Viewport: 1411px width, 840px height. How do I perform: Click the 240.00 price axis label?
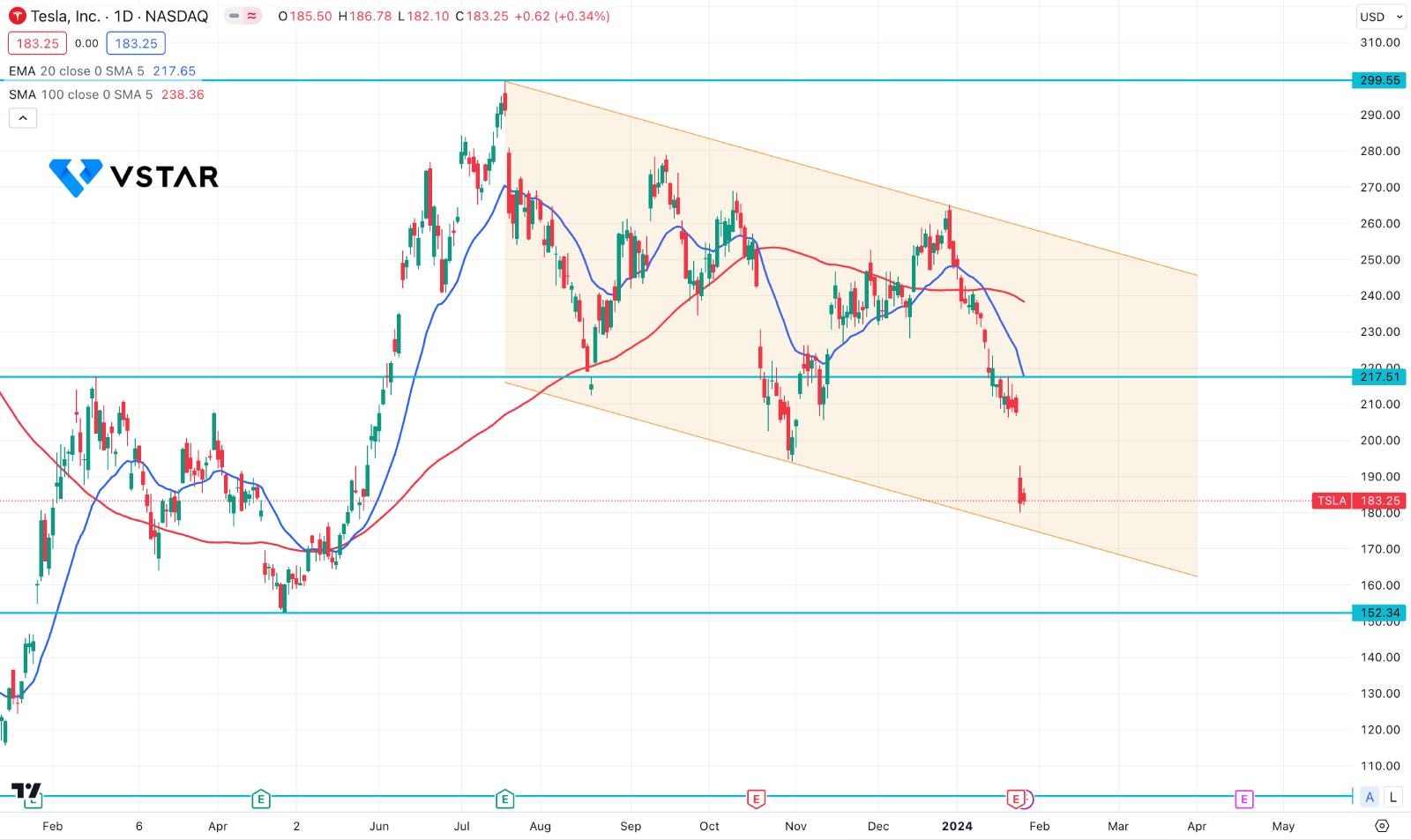[x=1379, y=295]
